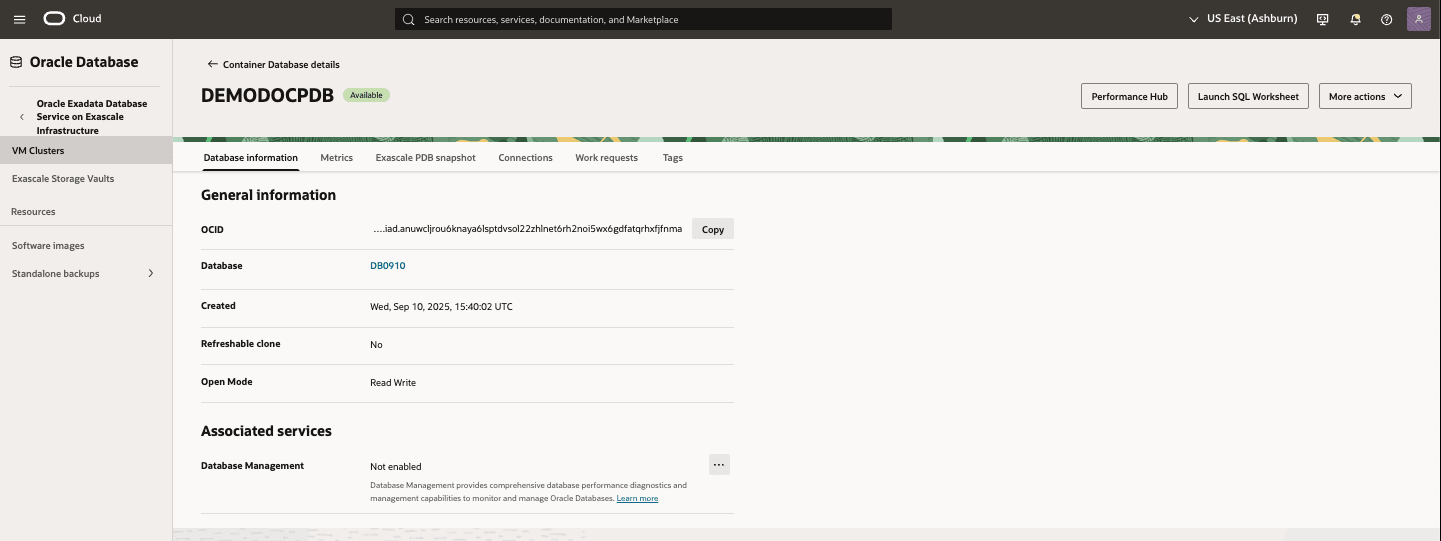
Task: Select VM Clusters in the sidebar
Action: pos(86,150)
